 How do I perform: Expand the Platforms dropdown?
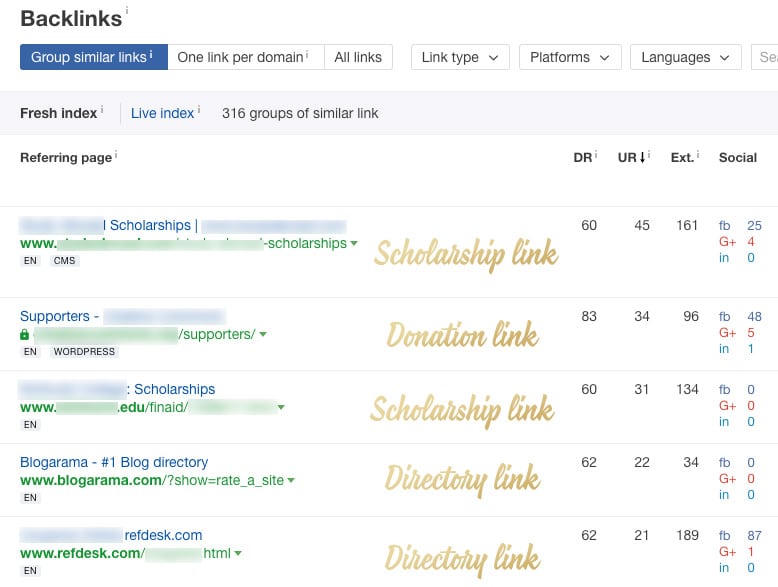[570, 57]
